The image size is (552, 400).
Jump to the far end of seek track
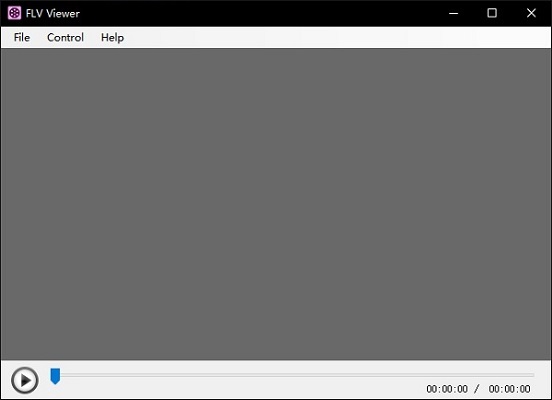532,375
